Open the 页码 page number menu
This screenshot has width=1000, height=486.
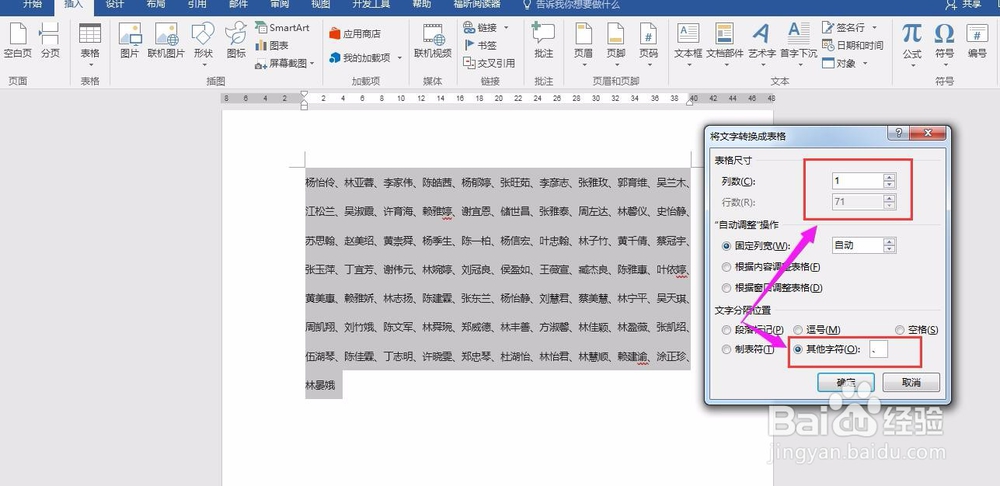pos(649,45)
